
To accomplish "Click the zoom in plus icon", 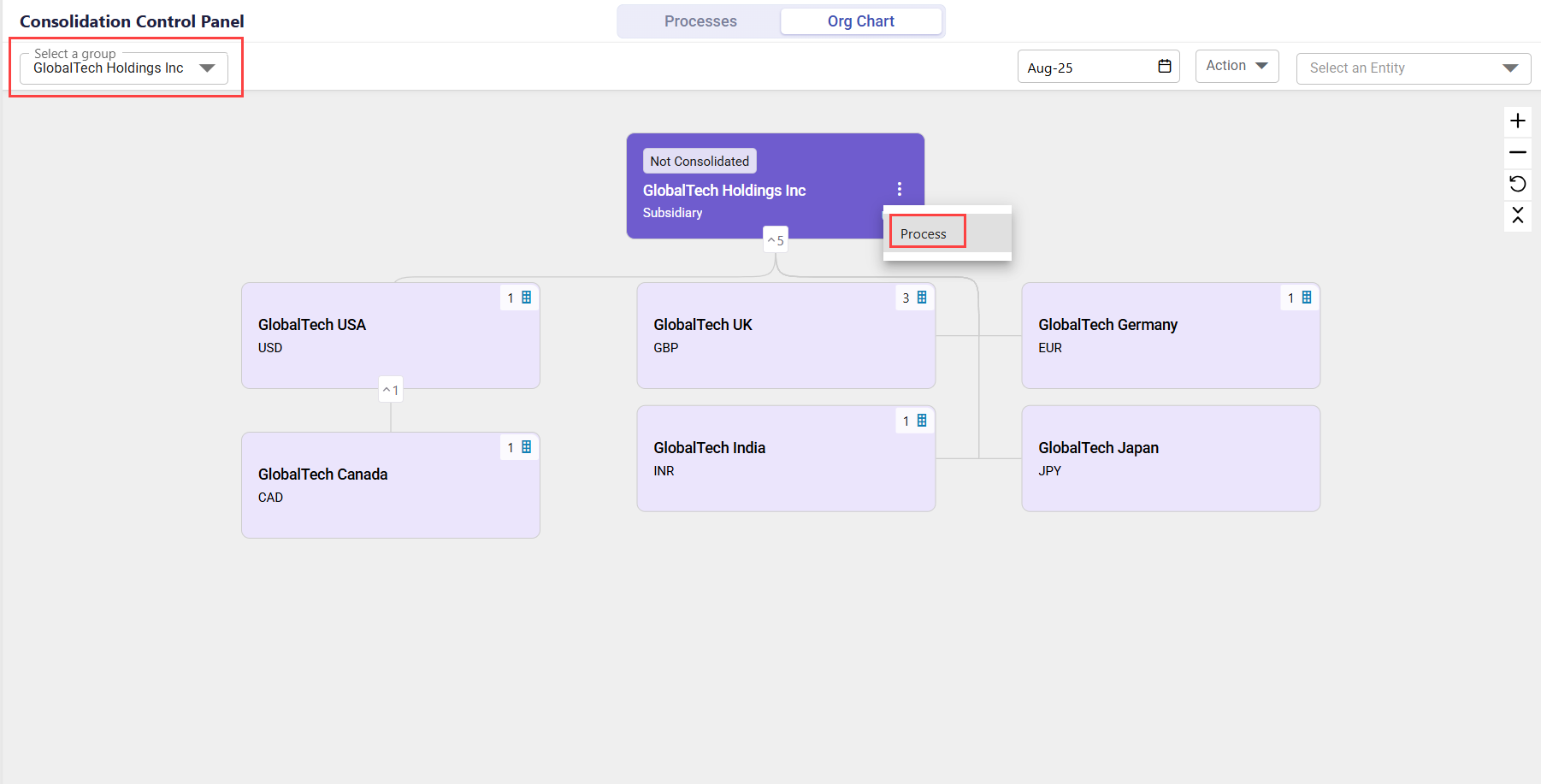I will [x=1517, y=121].
